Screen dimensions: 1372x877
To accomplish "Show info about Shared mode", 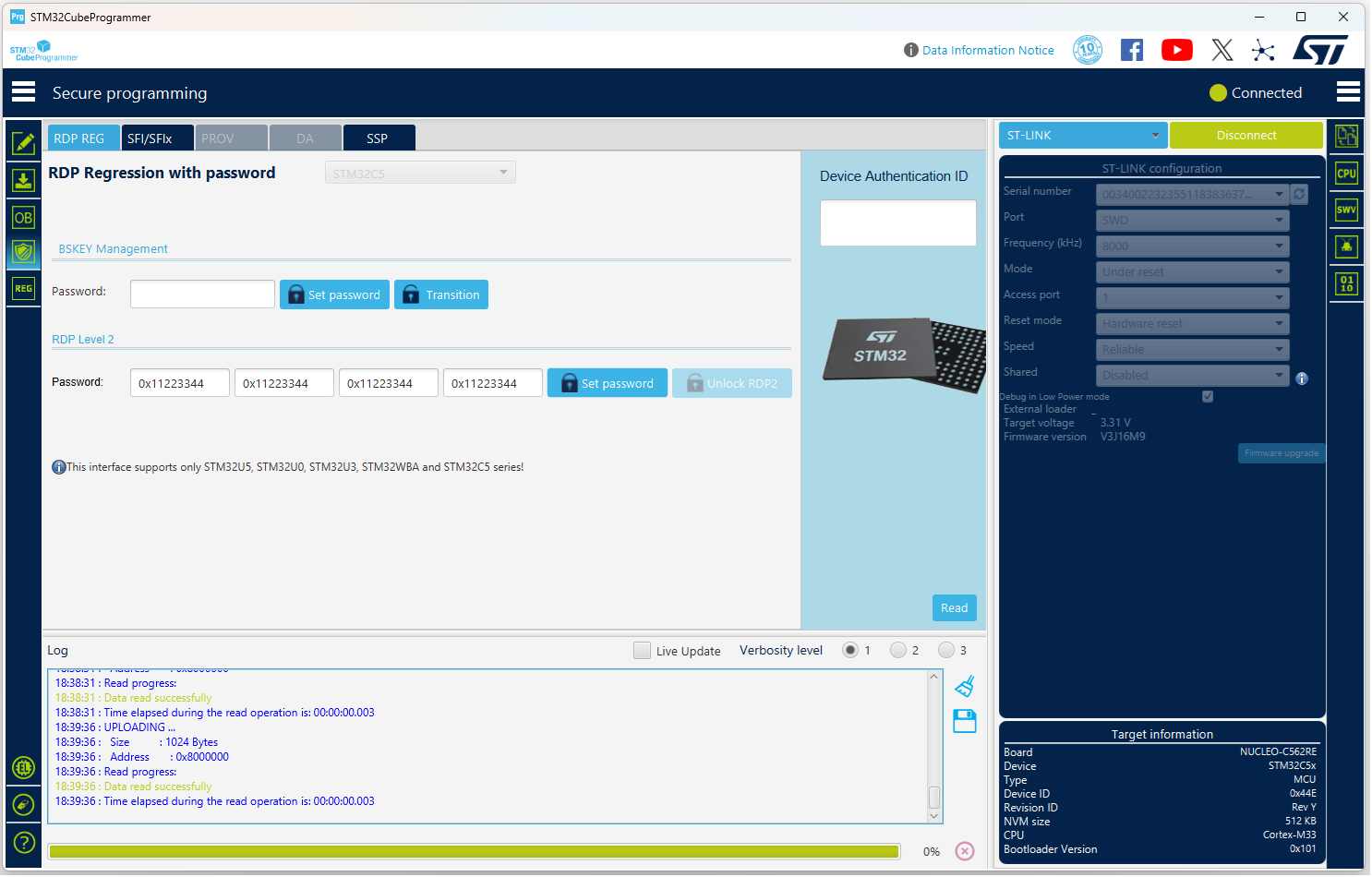I will (x=1302, y=378).
